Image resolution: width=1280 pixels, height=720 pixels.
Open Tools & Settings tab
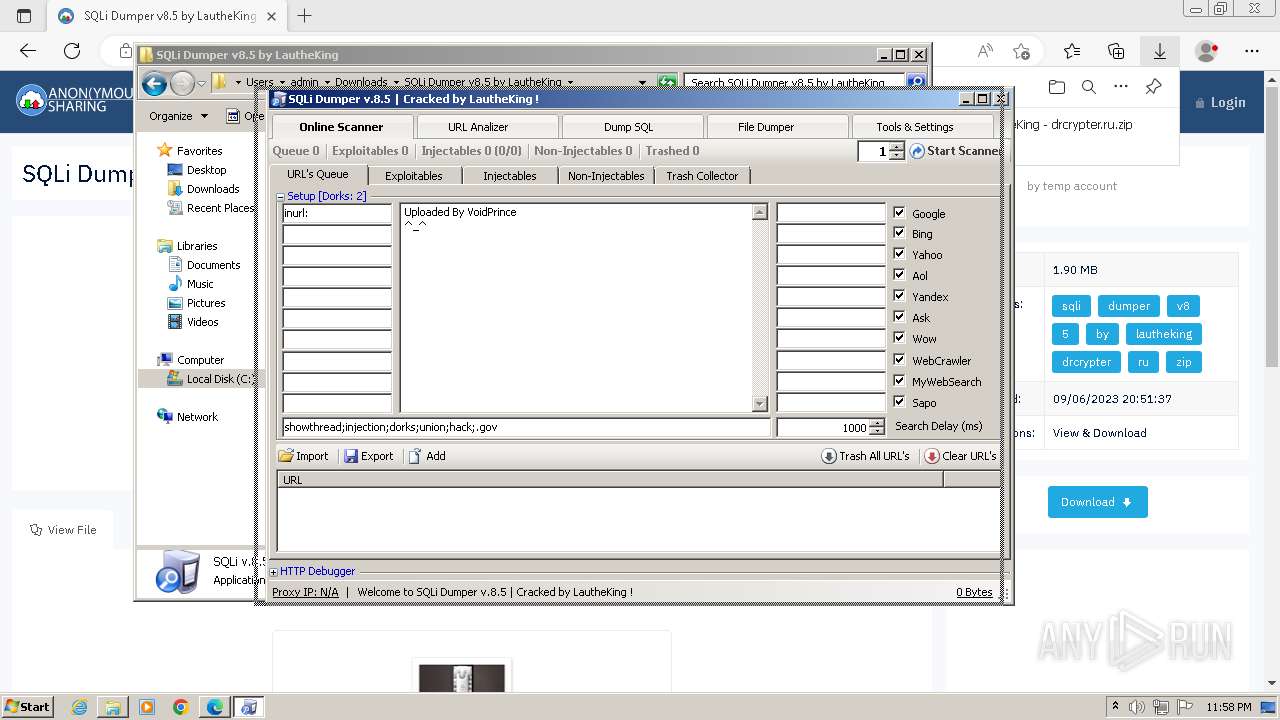921,127
